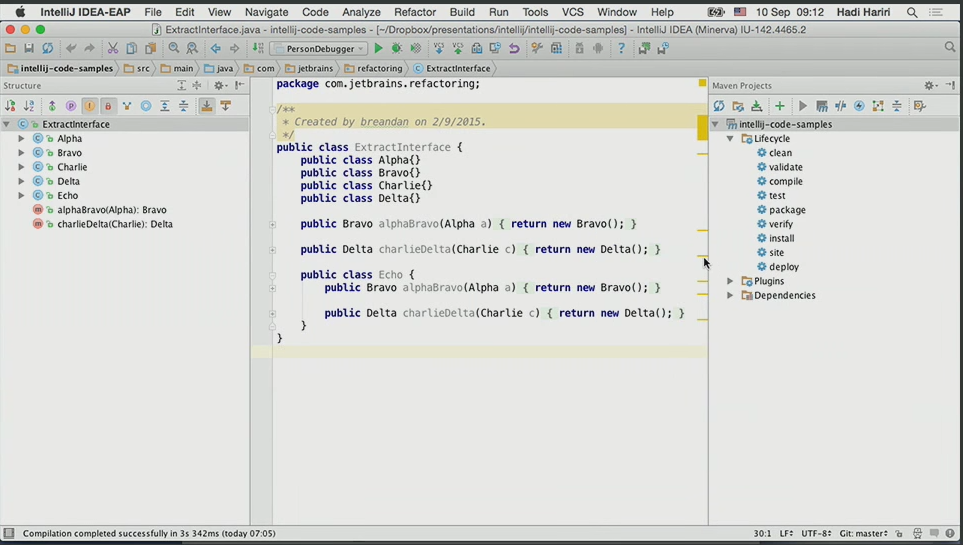This screenshot has height=545, width=963.
Task: Toggle Show non-public members filter
Action: [x=108, y=106]
